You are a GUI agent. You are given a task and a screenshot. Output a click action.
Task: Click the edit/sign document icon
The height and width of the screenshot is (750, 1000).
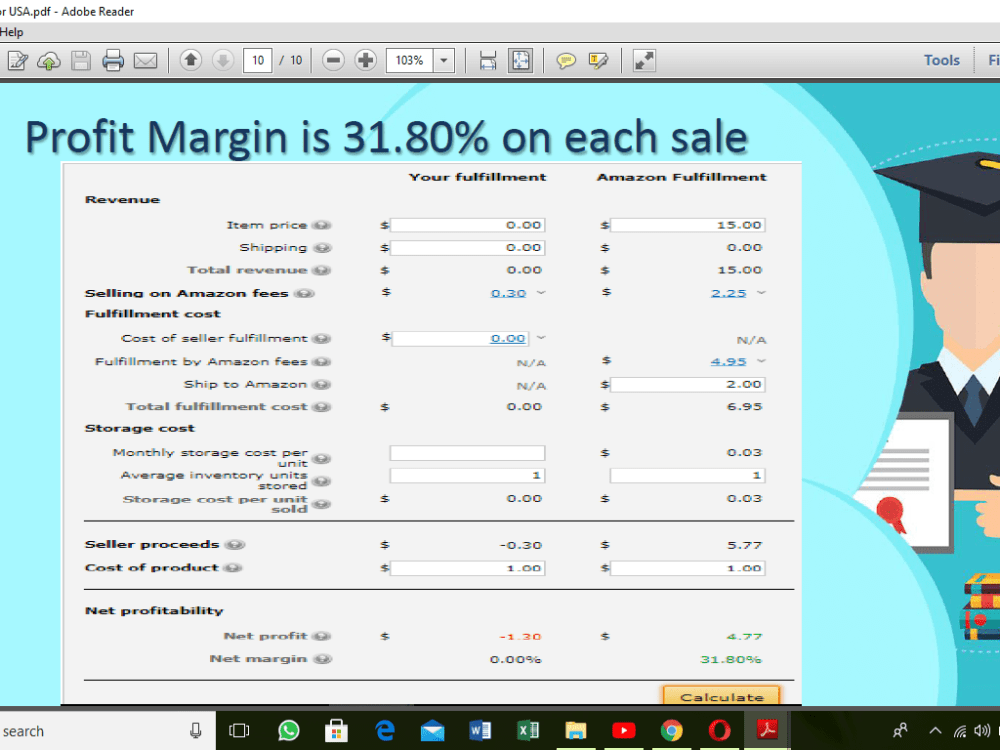tap(17, 61)
